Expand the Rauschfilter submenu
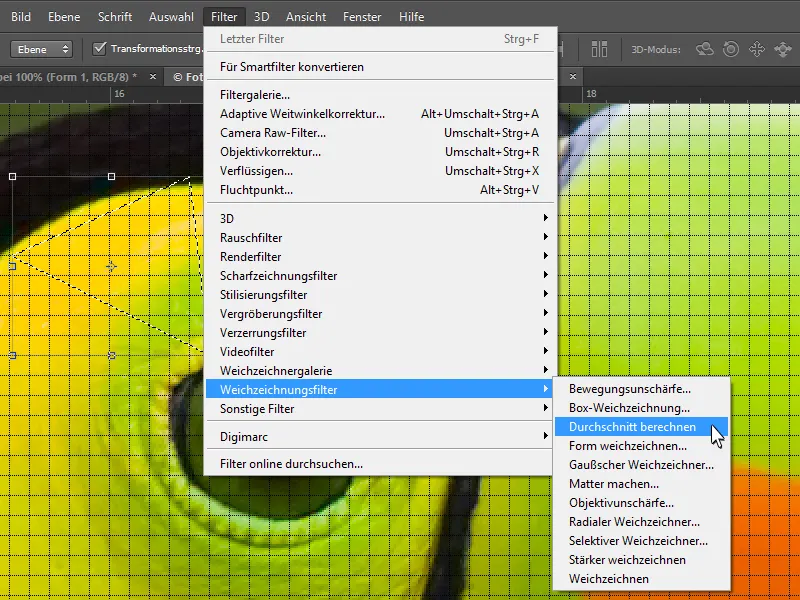800x600 pixels. pos(380,238)
